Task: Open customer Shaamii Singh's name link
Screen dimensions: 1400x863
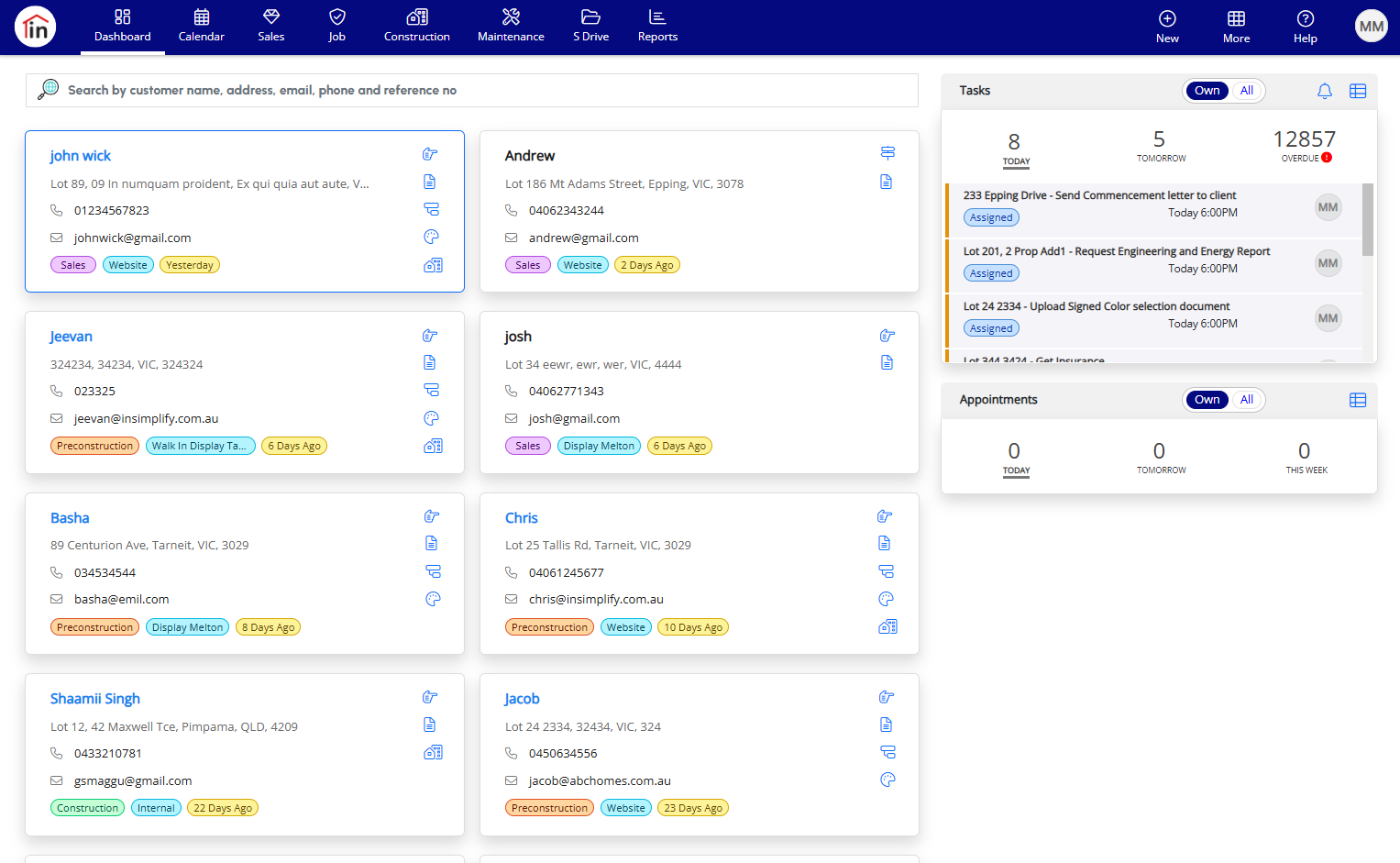Action: click(95, 699)
